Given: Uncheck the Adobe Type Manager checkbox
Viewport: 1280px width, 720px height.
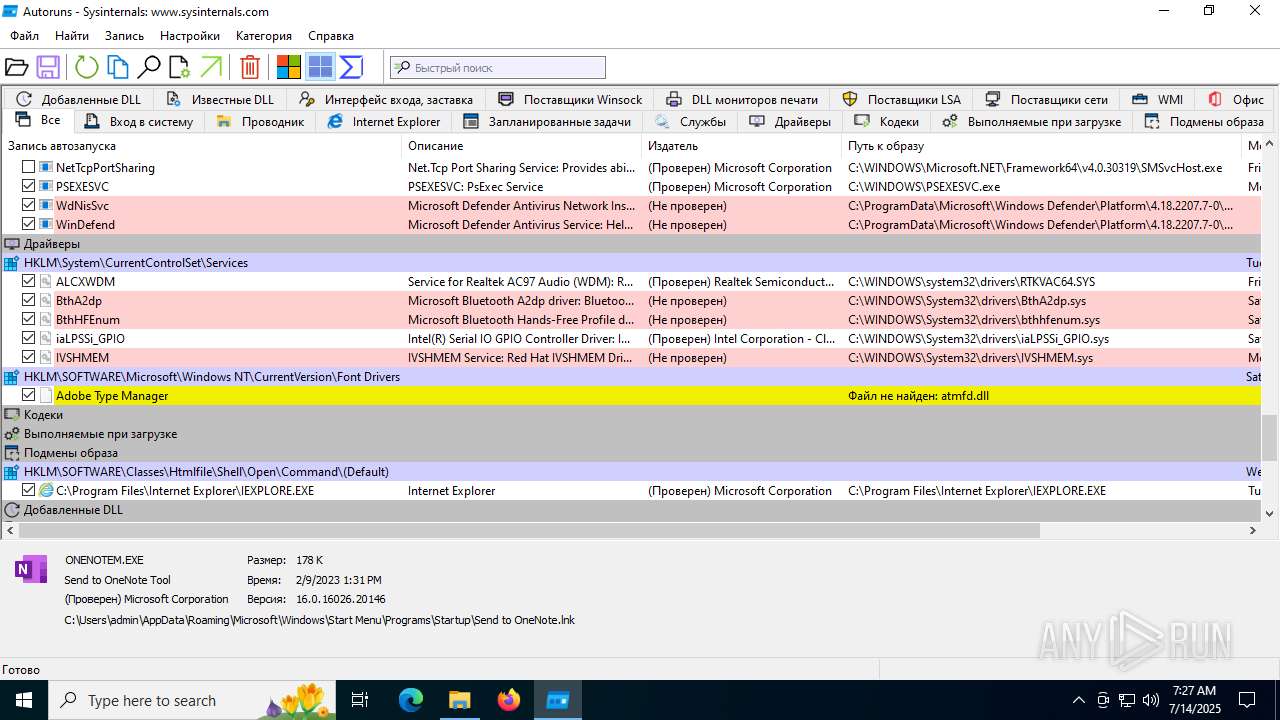Looking at the screenshot, I should 29,396.
